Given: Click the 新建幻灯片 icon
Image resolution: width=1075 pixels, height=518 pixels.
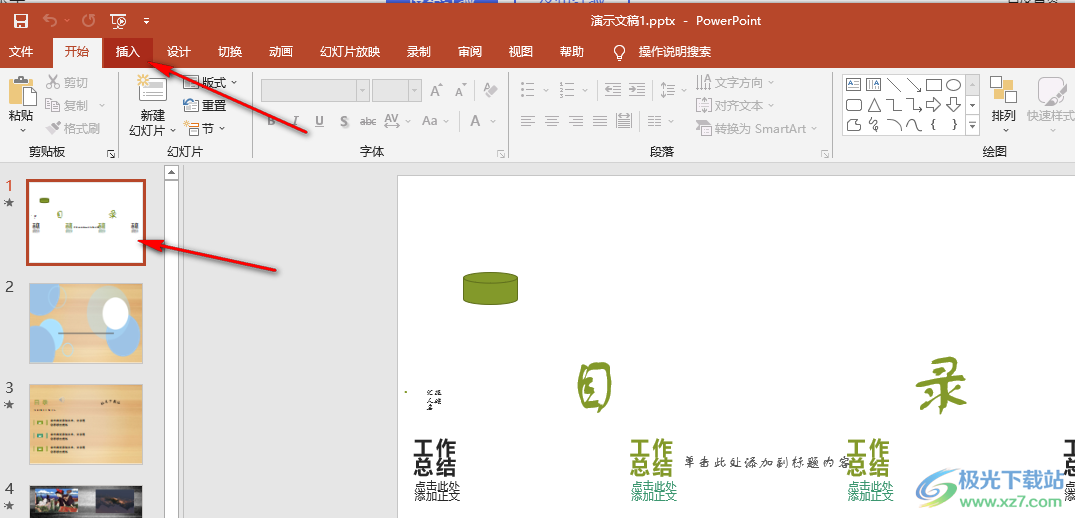Looking at the screenshot, I should [x=152, y=90].
